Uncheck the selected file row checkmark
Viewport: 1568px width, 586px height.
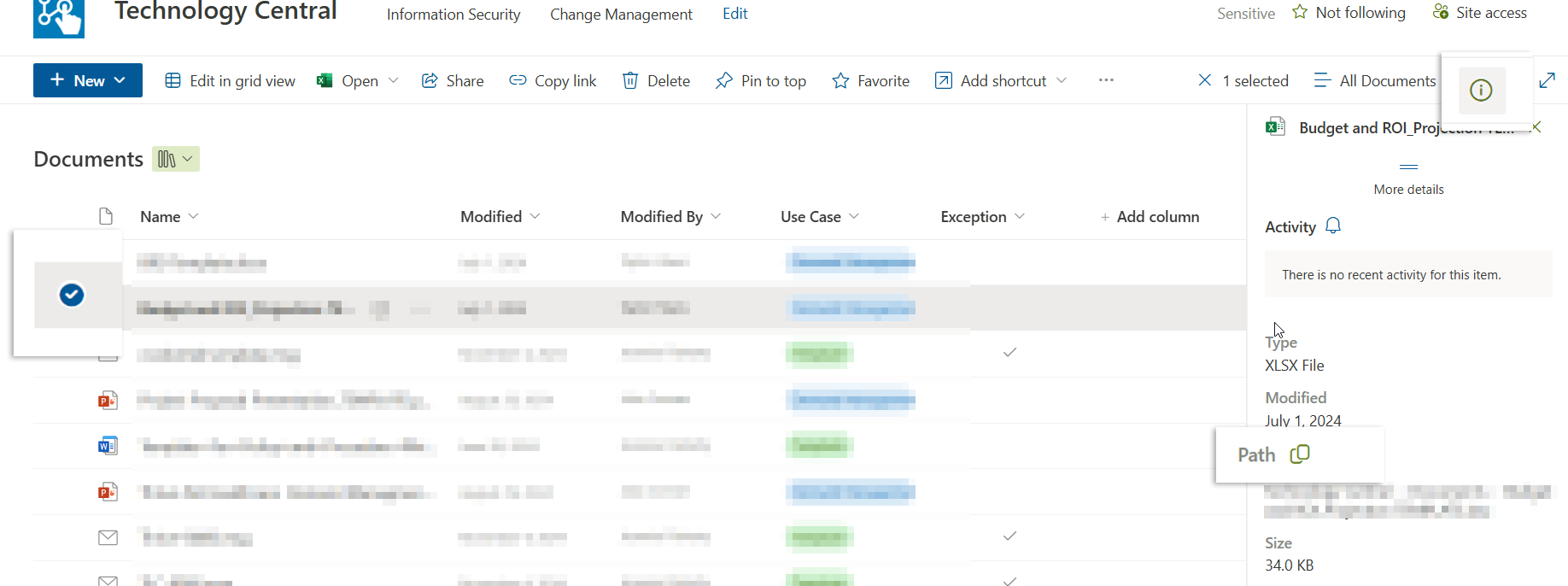(72, 295)
